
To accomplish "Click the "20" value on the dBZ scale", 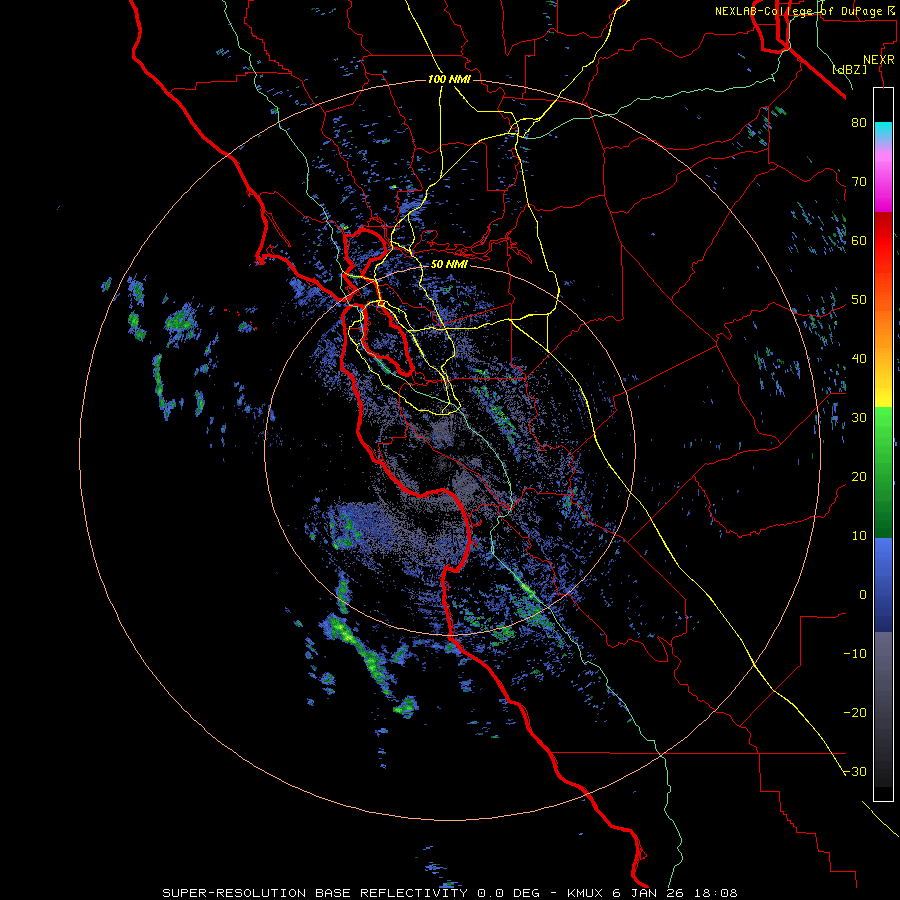I will point(859,477).
